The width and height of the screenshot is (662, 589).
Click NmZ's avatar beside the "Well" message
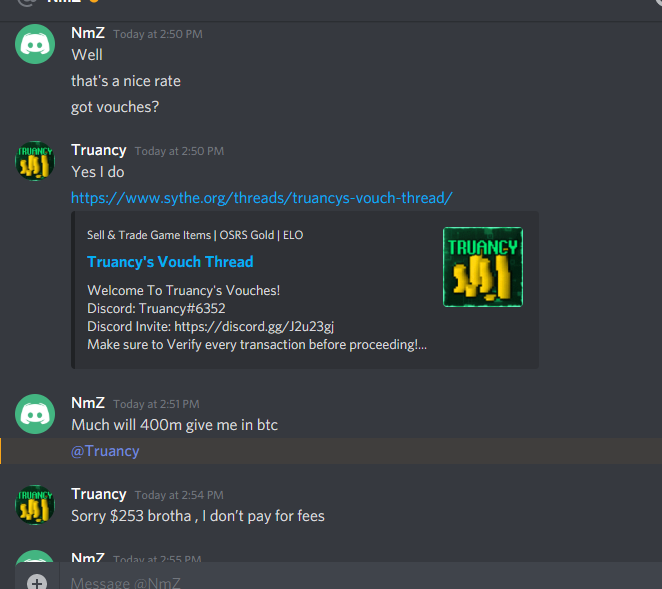click(x=35, y=44)
